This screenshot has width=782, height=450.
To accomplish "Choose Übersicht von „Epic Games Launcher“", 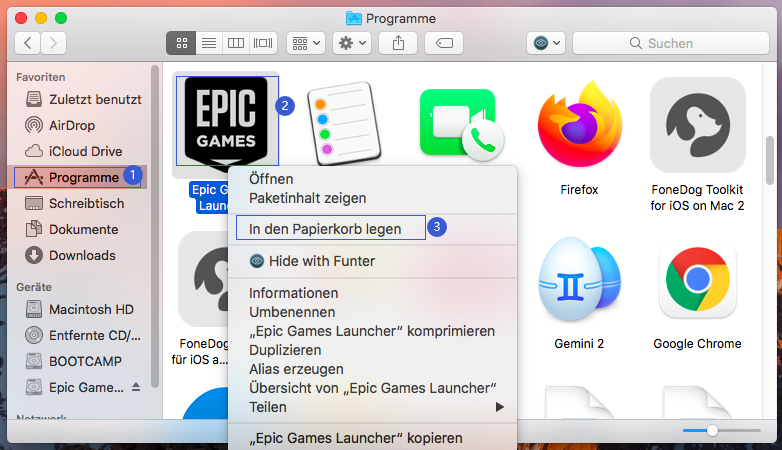I will pos(373,388).
